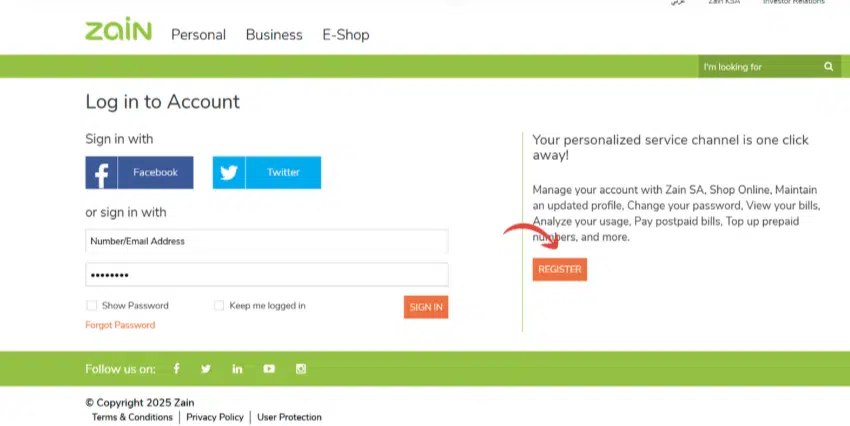Viewport: 850px width, 426px height.
Task: Open the Privacy Policy link
Action: pos(215,417)
